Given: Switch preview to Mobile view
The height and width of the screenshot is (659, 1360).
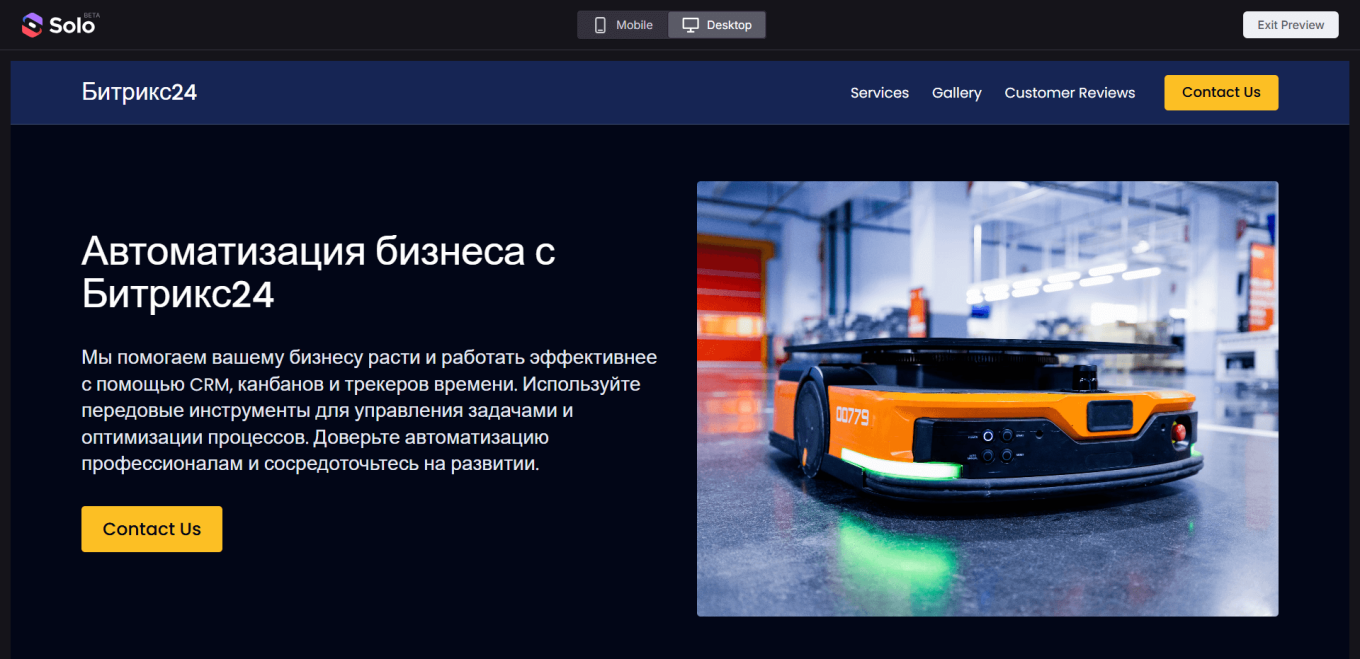Looking at the screenshot, I should coord(622,24).
